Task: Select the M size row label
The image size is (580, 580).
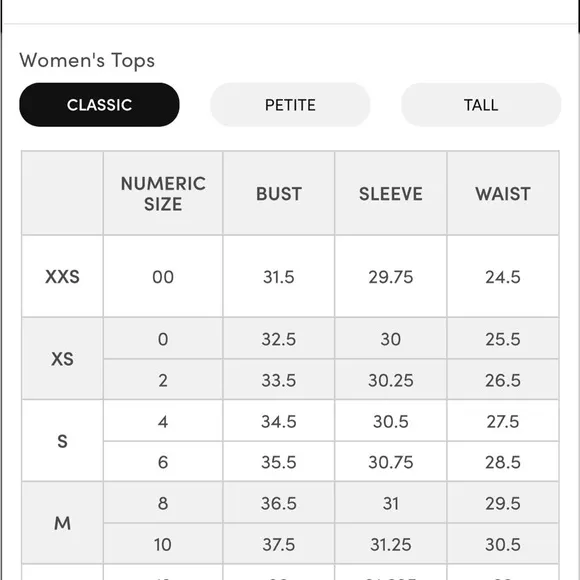Action: tap(62, 523)
